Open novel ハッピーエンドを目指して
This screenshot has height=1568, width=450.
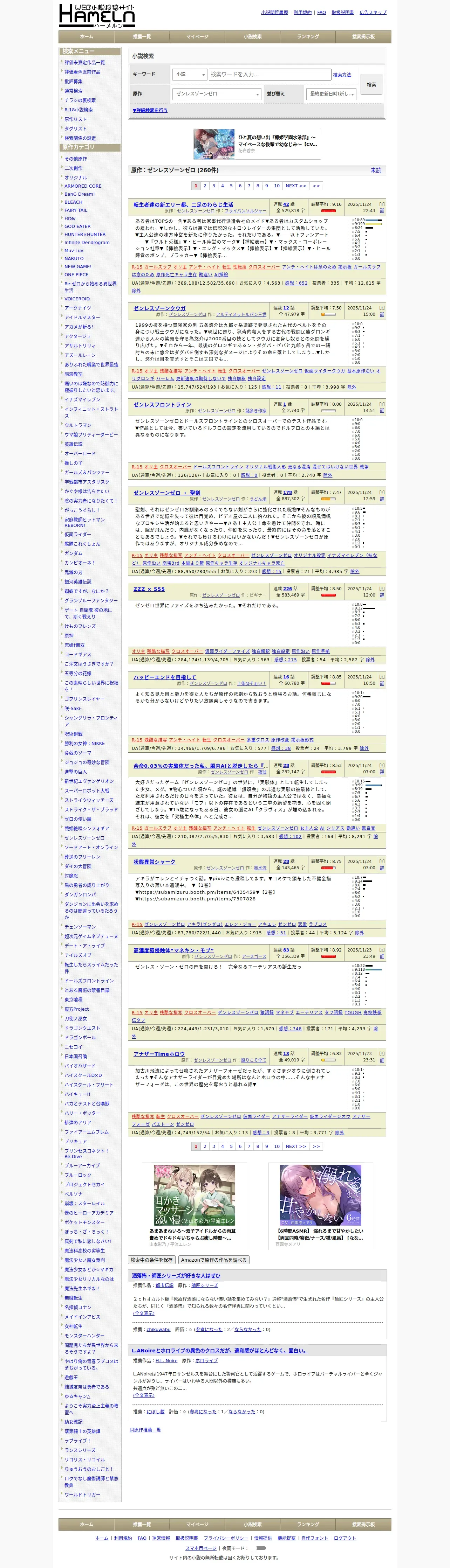pos(165,677)
